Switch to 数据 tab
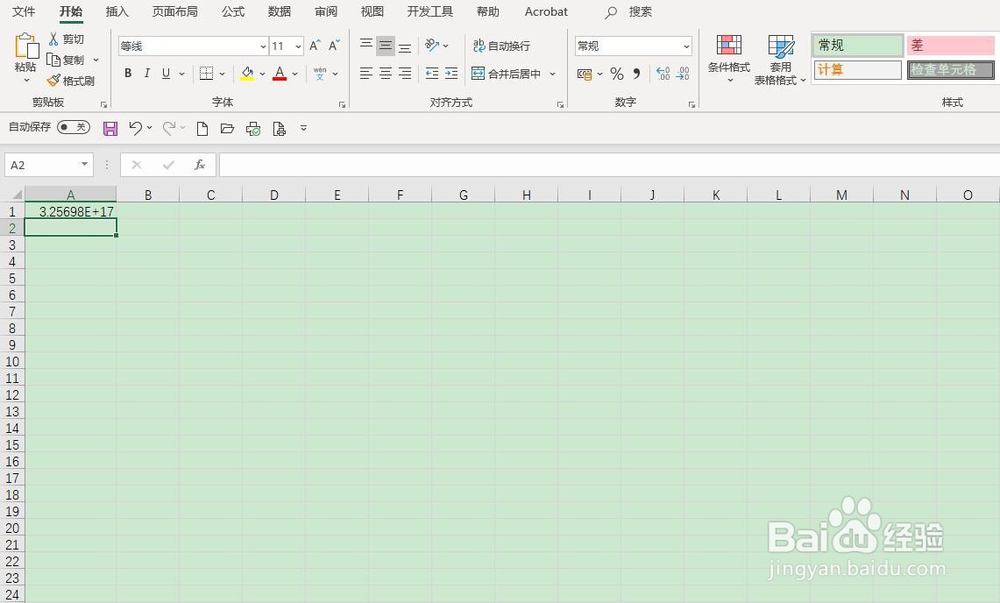The height and width of the screenshot is (603, 1000). [x=279, y=11]
